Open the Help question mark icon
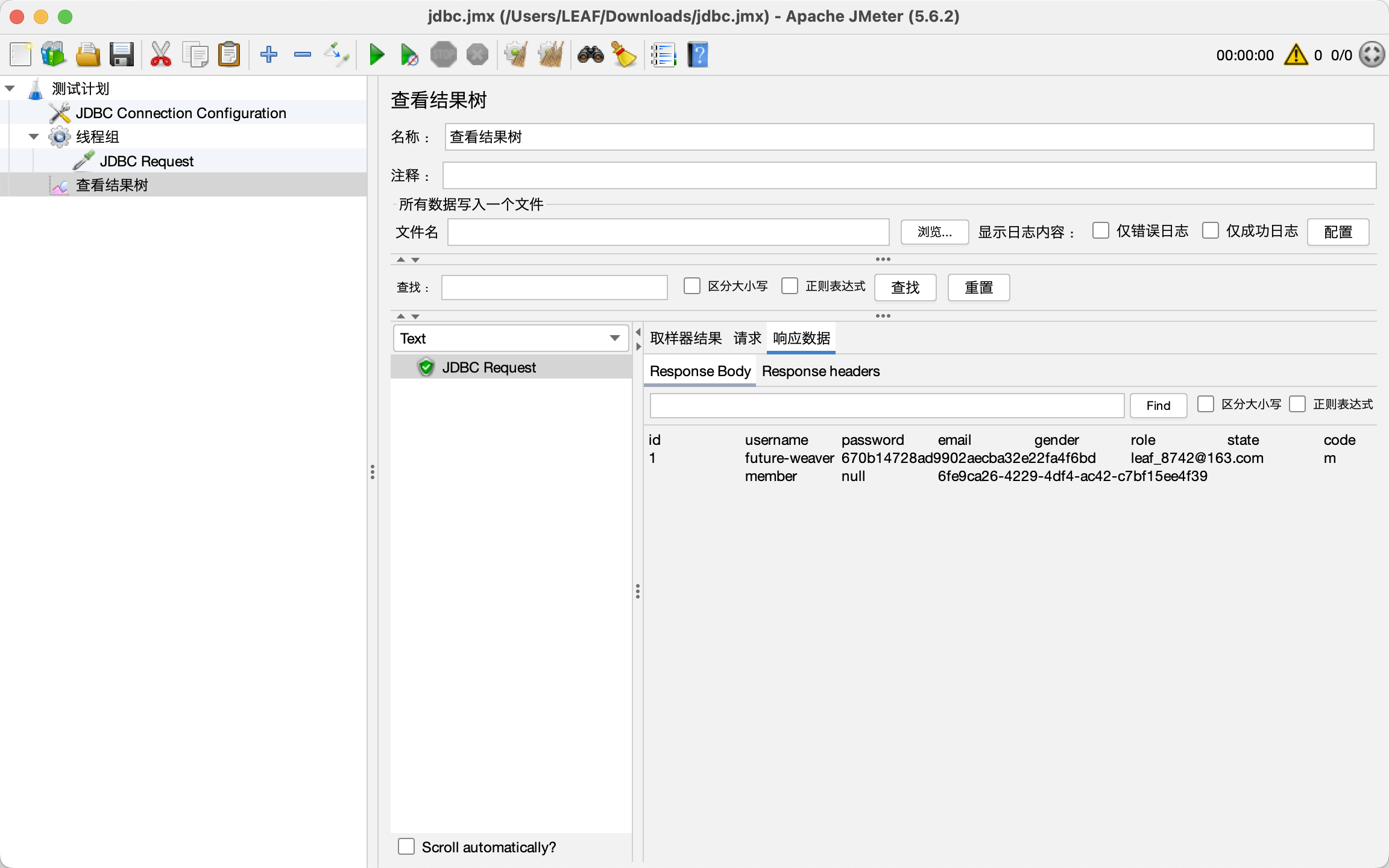Screen dimensions: 1389x868 [x=698, y=55]
